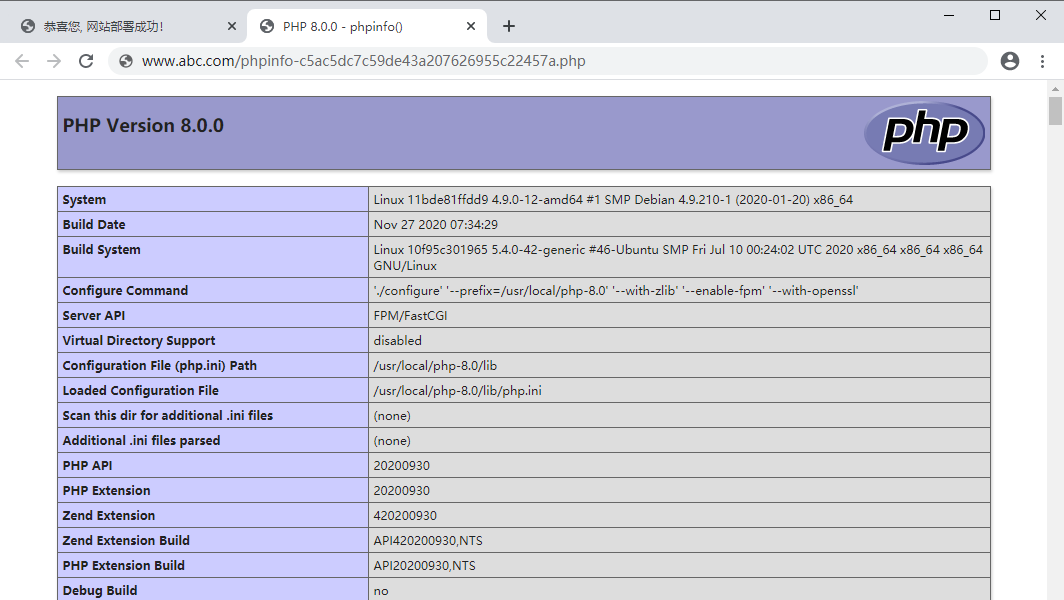The height and width of the screenshot is (600, 1064).
Task: Open Chrome three-dot menu
Action: coord(1043,61)
